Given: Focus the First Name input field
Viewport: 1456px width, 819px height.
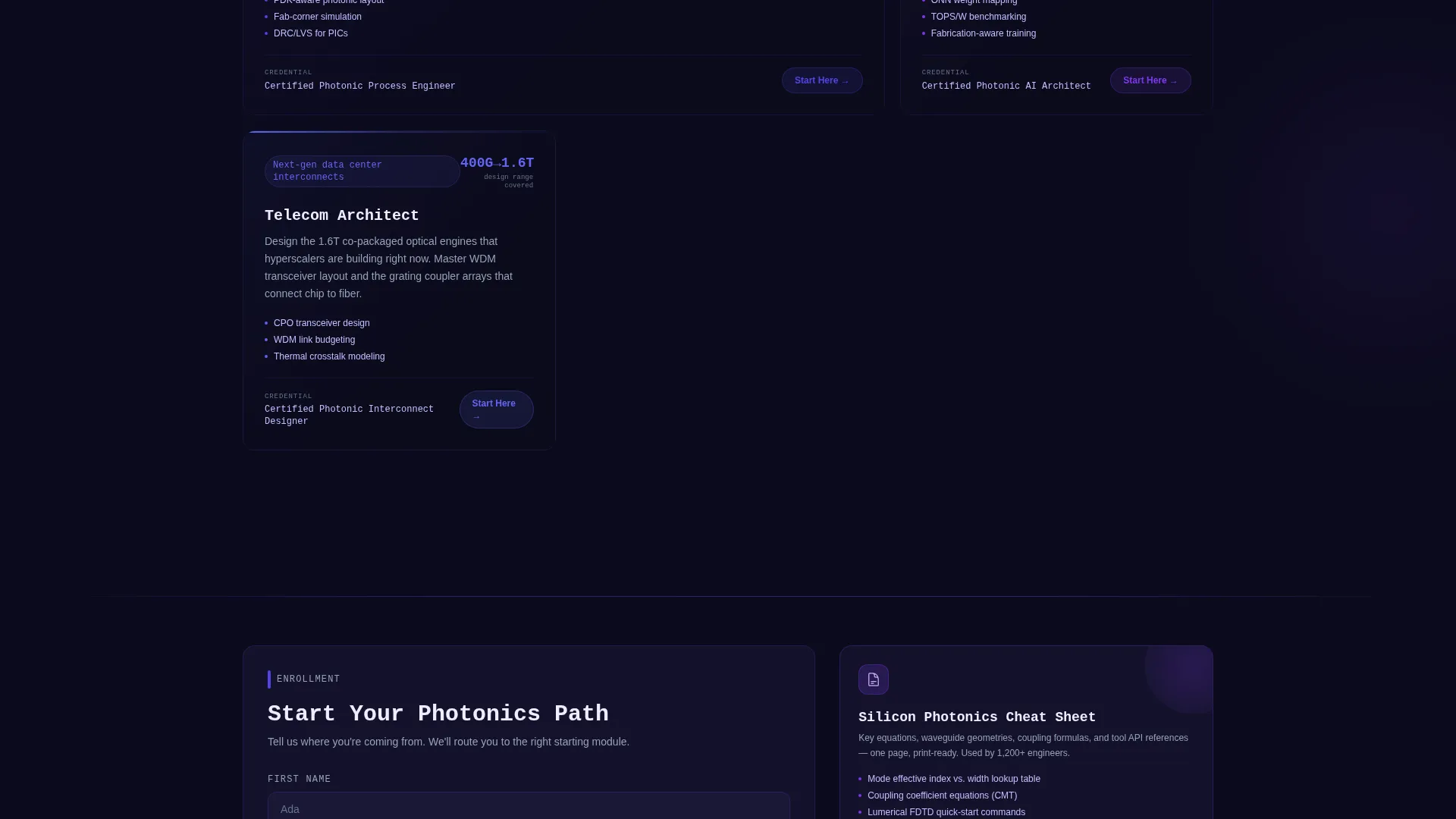Looking at the screenshot, I should (529, 806).
